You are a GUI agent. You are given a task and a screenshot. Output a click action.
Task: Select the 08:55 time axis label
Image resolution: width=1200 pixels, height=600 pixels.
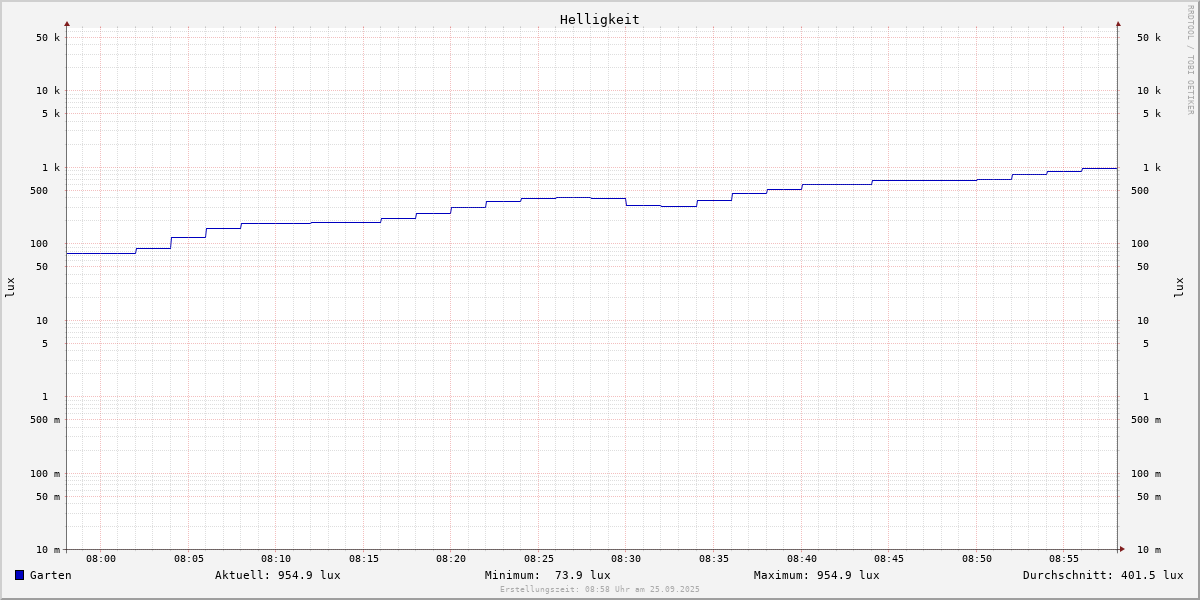click(x=1064, y=559)
